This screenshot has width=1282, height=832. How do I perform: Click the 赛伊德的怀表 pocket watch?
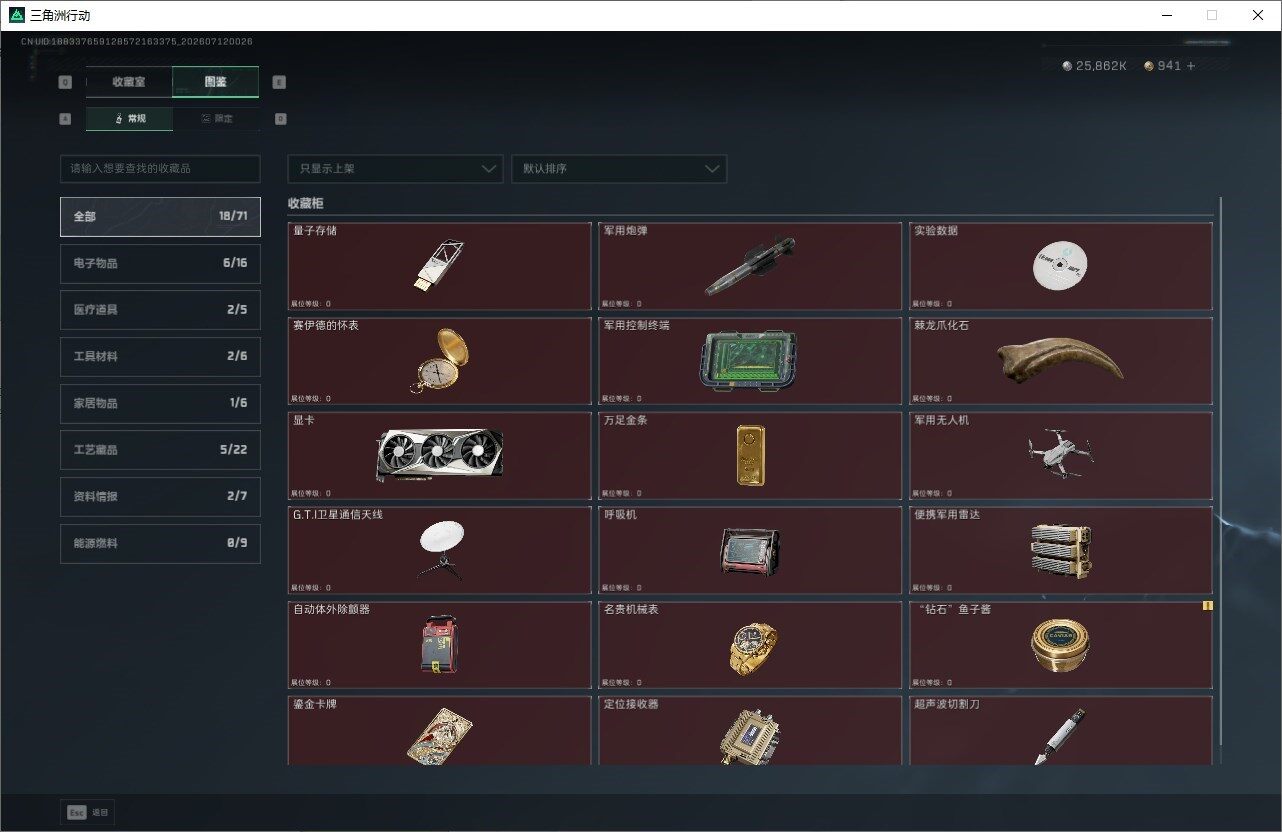click(x=439, y=361)
